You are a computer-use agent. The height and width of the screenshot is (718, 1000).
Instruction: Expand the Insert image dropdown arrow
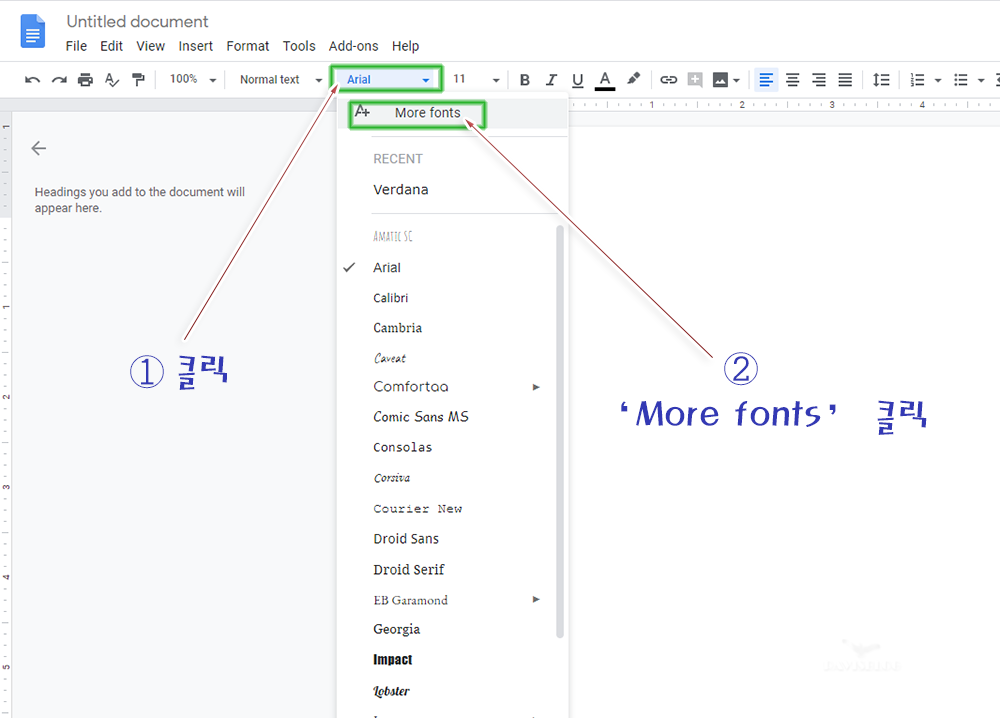[x=737, y=80]
